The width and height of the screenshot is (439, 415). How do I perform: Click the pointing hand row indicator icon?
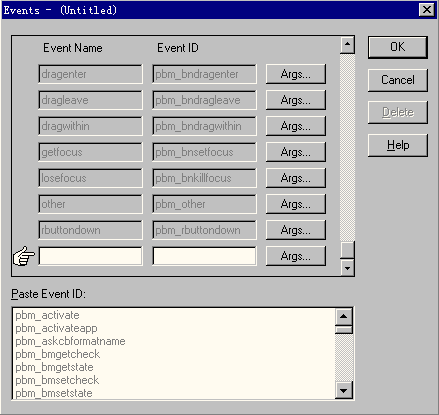tap(23, 256)
